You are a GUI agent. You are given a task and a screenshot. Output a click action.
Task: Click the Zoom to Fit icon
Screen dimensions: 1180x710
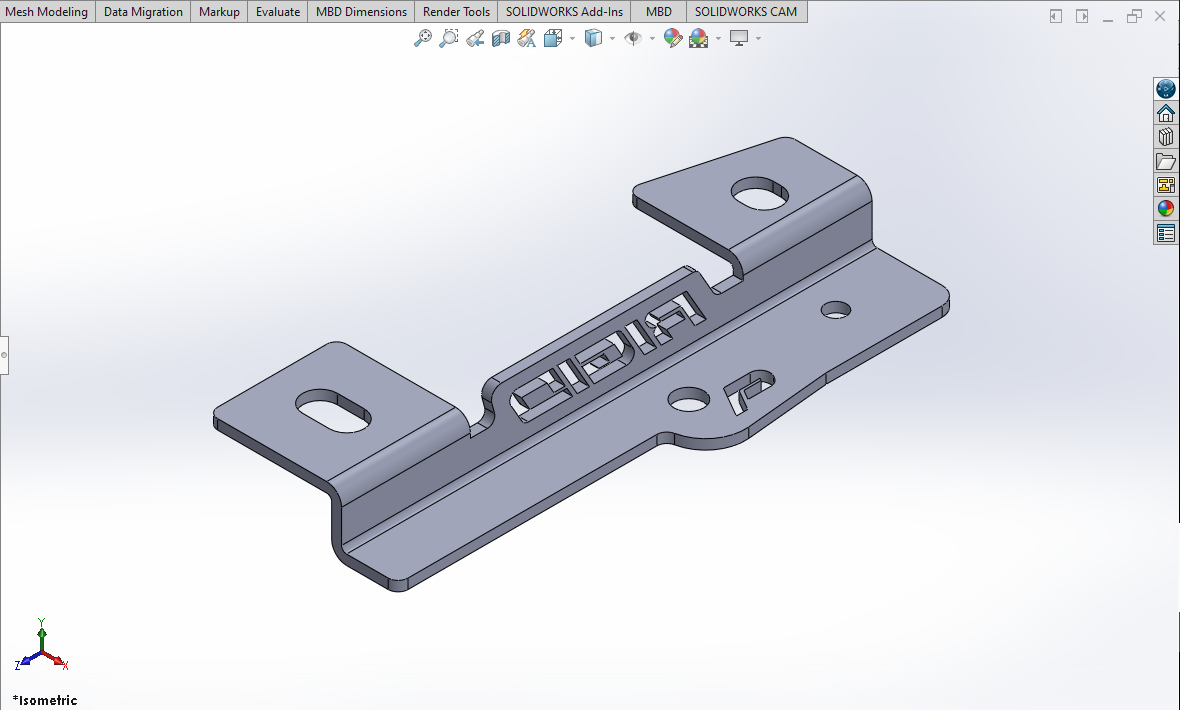pyautogui.click(x=423, y=38)
